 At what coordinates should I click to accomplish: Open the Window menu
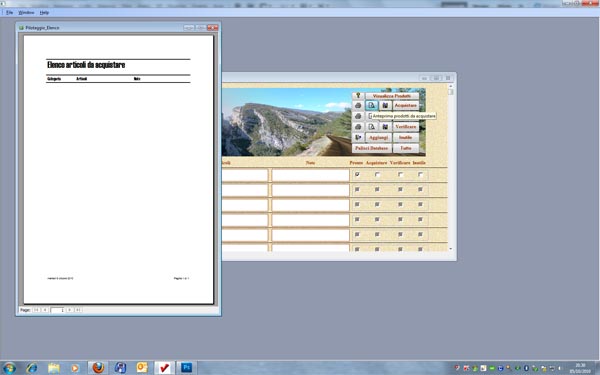coord(26,13)
